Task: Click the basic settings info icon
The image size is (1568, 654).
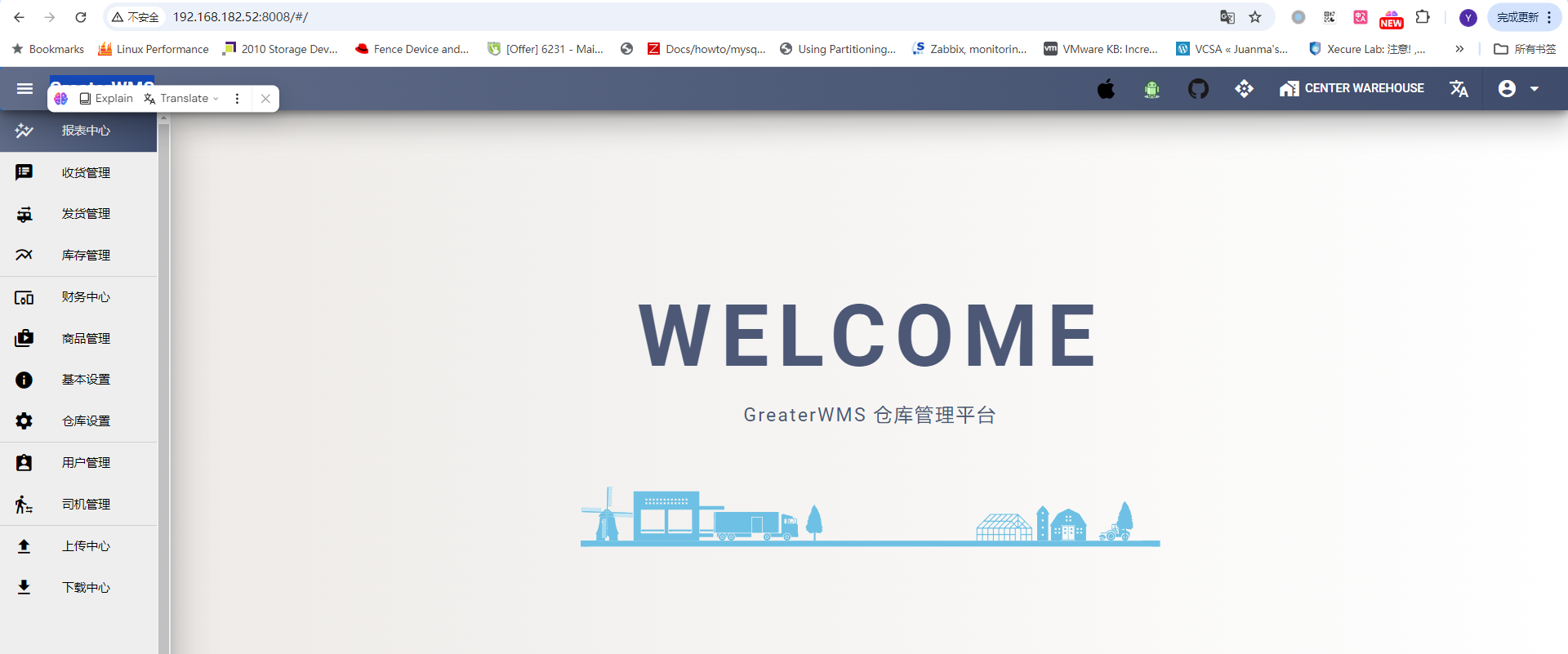Action: coord(24,380)
